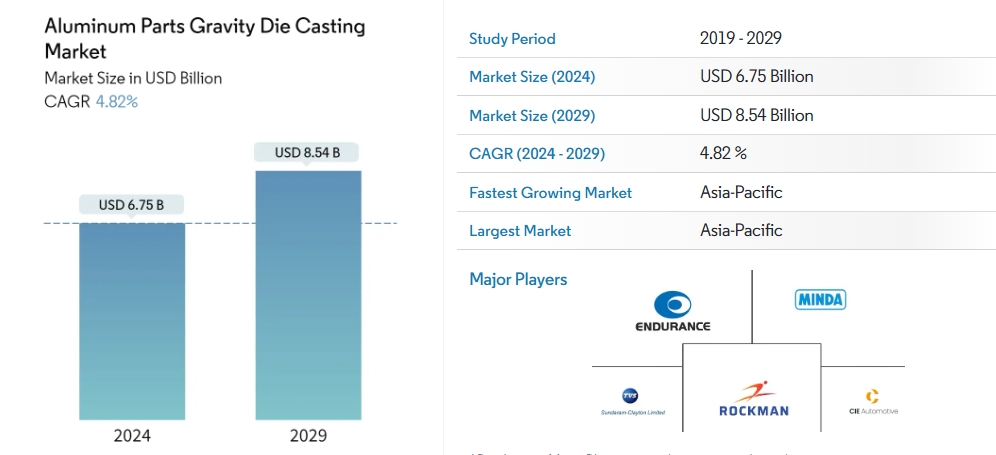Click the USD 6.75 B bar label
996x455 pixels.
tap(131, 205)
